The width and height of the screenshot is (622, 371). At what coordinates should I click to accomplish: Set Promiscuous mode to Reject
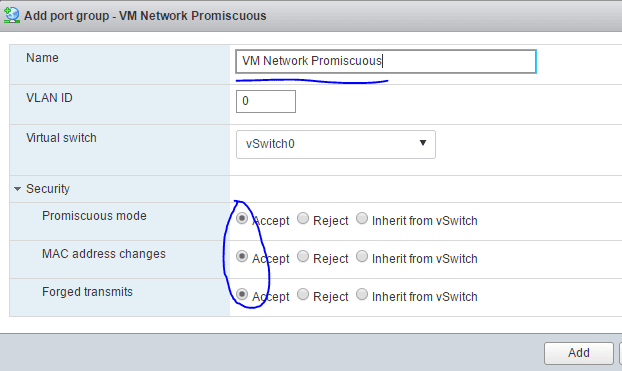pos(303,218)
